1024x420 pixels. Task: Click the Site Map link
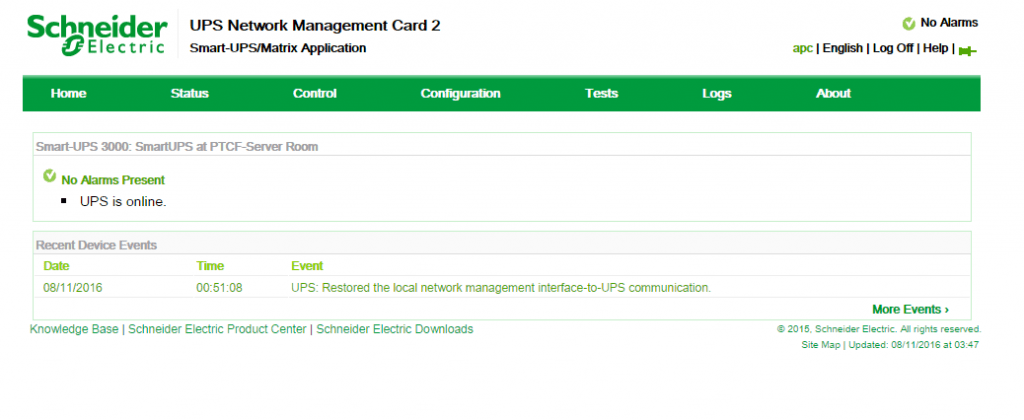[820, 345]
